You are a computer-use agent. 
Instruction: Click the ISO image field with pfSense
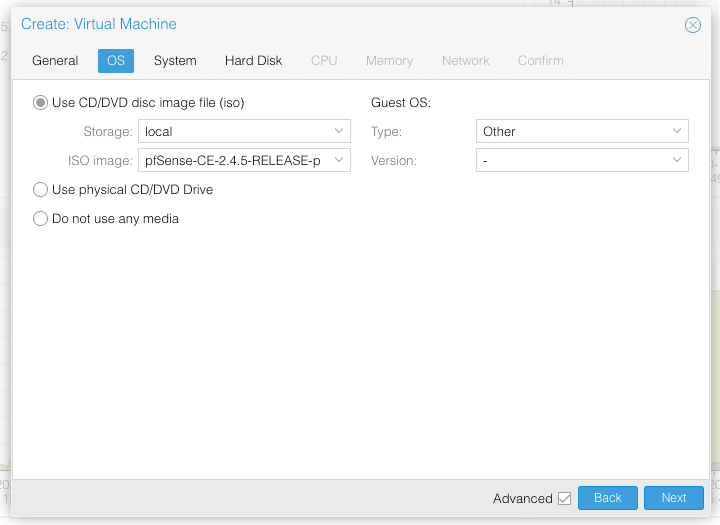pos(232,160)
